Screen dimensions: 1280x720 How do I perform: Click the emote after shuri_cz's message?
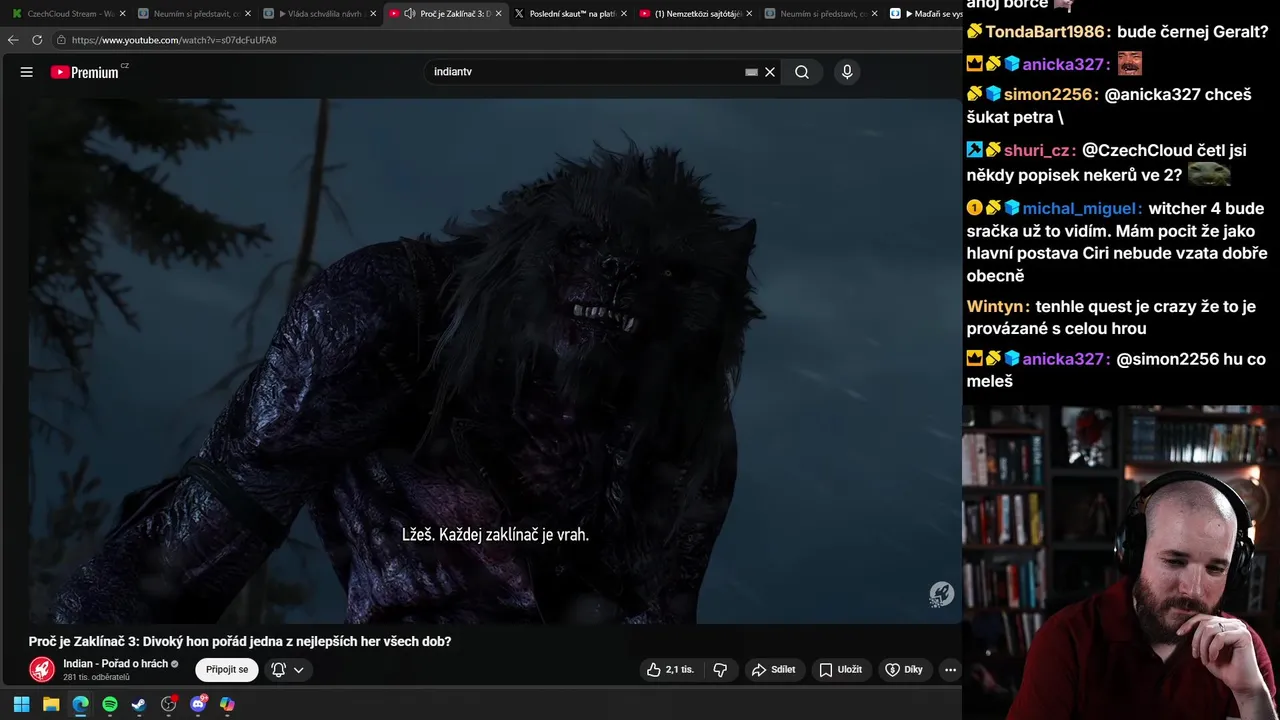(x=1209, y=175)
